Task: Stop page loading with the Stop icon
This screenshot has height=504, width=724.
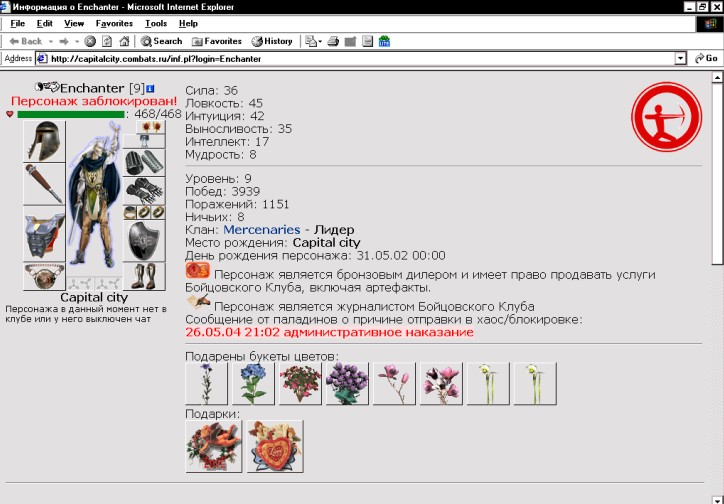Action: click(90, 42)
